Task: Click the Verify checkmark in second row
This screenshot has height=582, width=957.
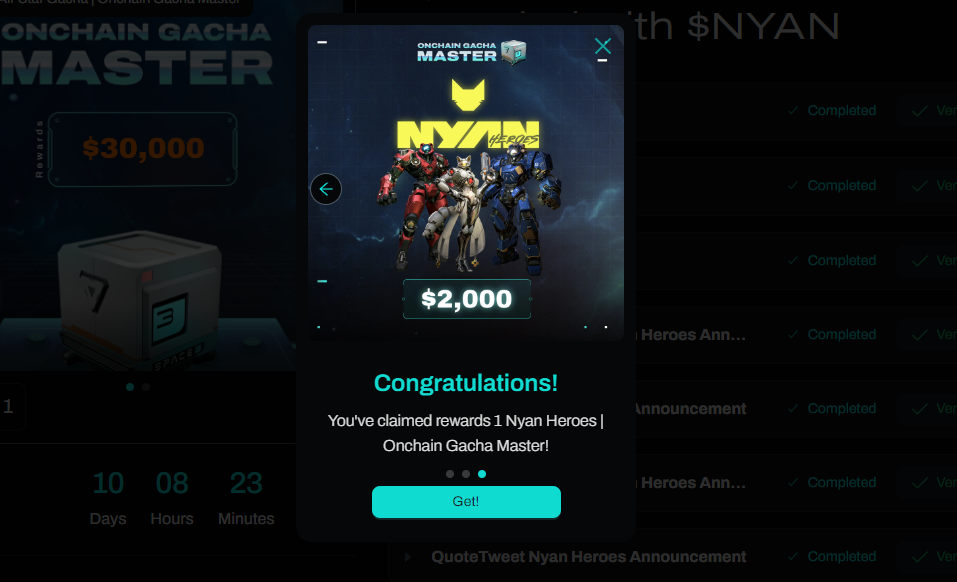Action: [920, 185]
